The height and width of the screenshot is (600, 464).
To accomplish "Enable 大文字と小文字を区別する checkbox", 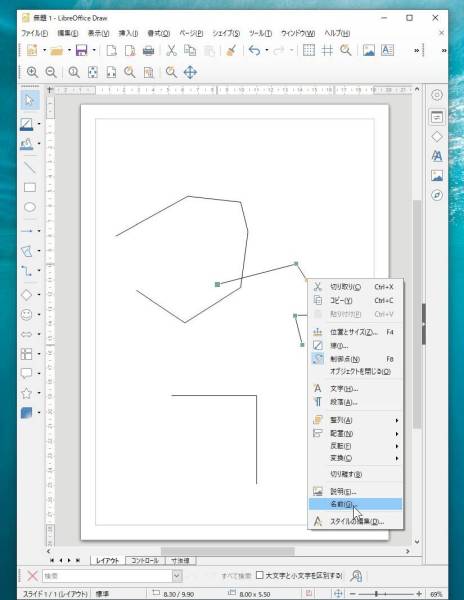I will (260, 575).
